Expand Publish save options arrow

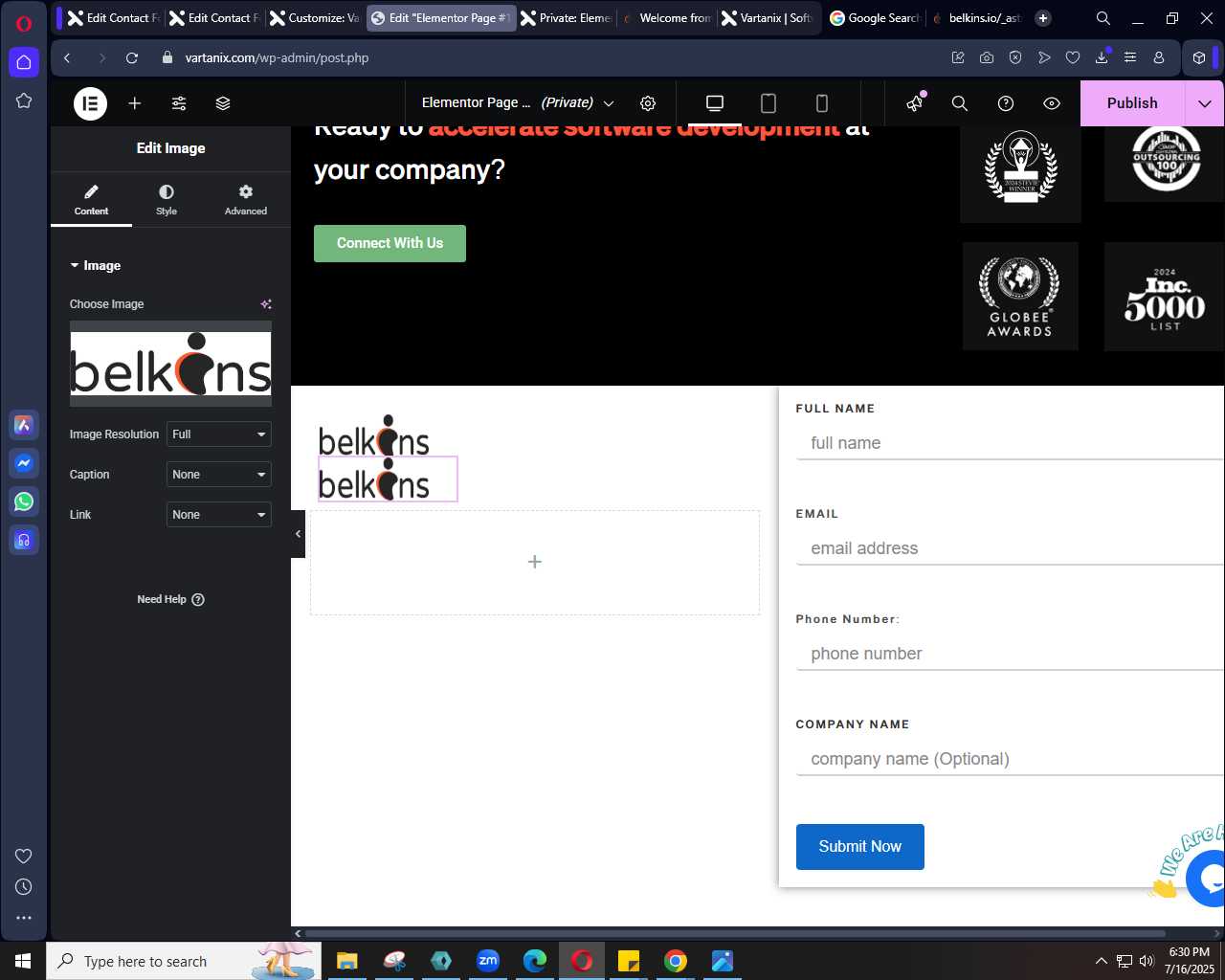click(1205, 103)
